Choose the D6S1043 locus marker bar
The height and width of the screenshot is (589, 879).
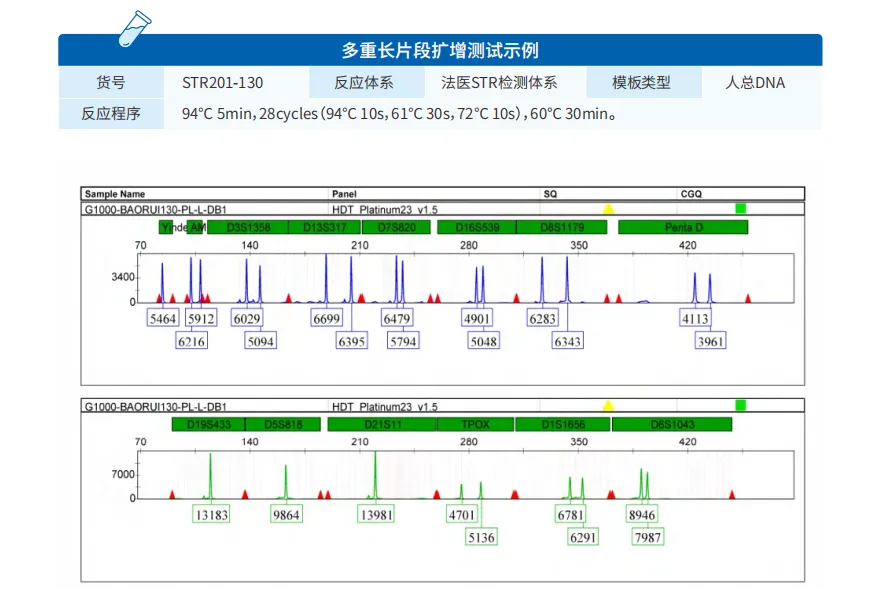pyautogui.click(x=672, y=425)
